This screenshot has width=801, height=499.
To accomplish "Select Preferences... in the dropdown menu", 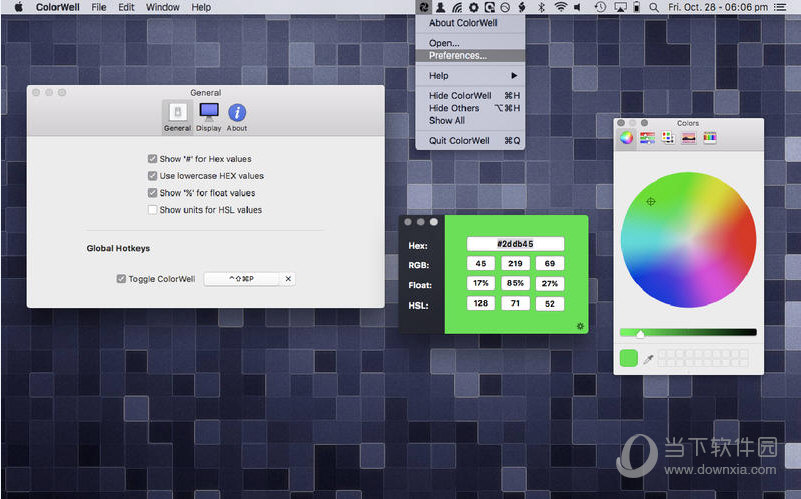I will (470, 55).
